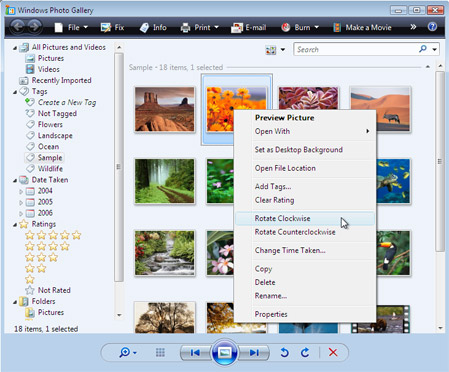Select the forest path thumbnail

point(165,181)
